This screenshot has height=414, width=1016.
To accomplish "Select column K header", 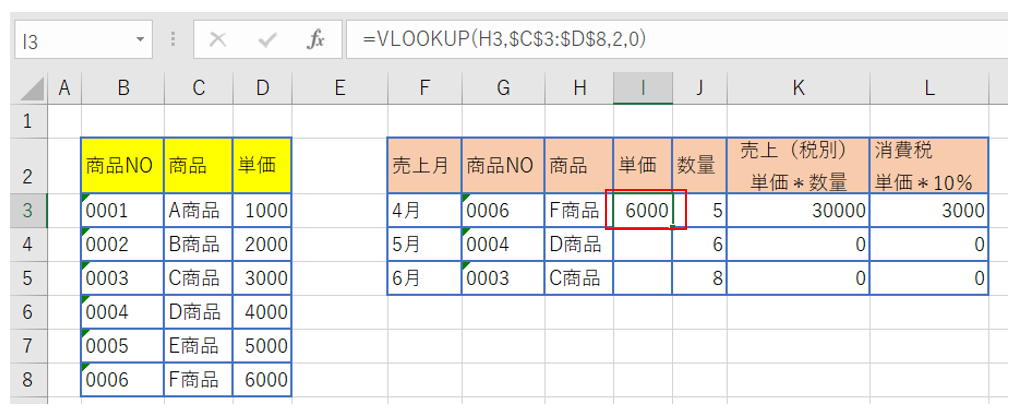I will (x=798, y=88).
